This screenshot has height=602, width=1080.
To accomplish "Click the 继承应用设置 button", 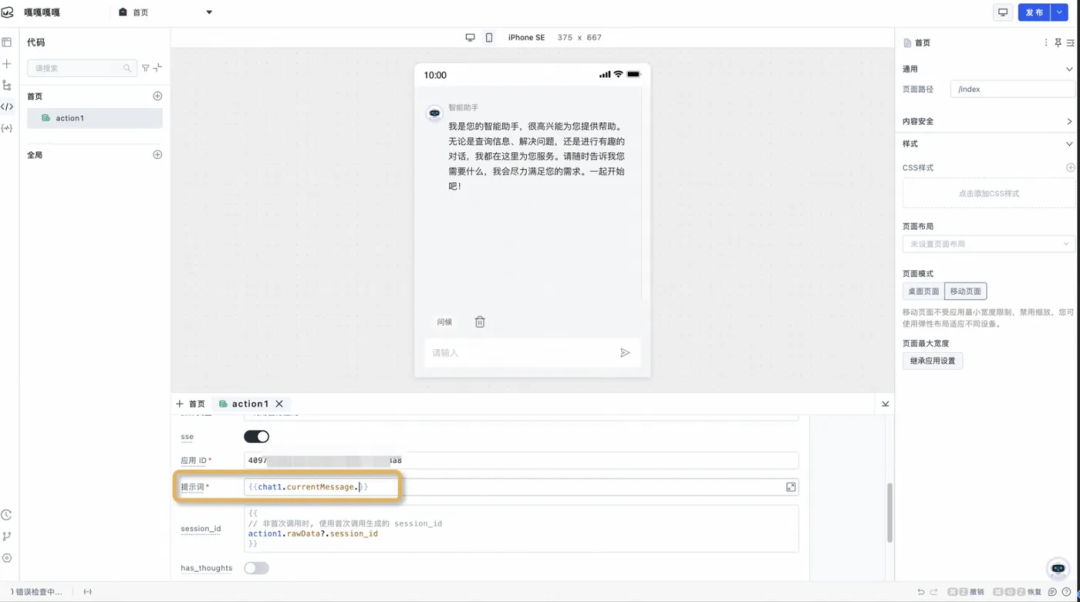I will 933,360.
